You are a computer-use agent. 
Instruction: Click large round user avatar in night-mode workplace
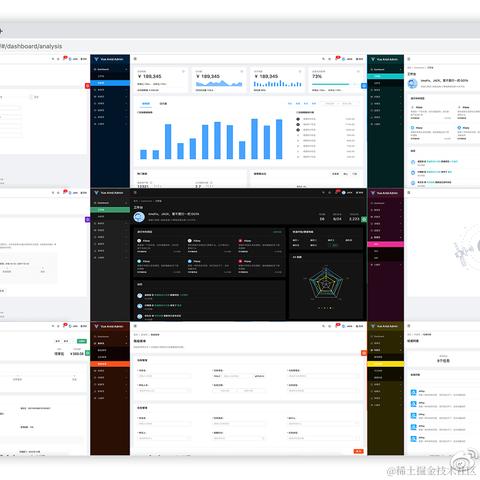[x=139, y=217]
